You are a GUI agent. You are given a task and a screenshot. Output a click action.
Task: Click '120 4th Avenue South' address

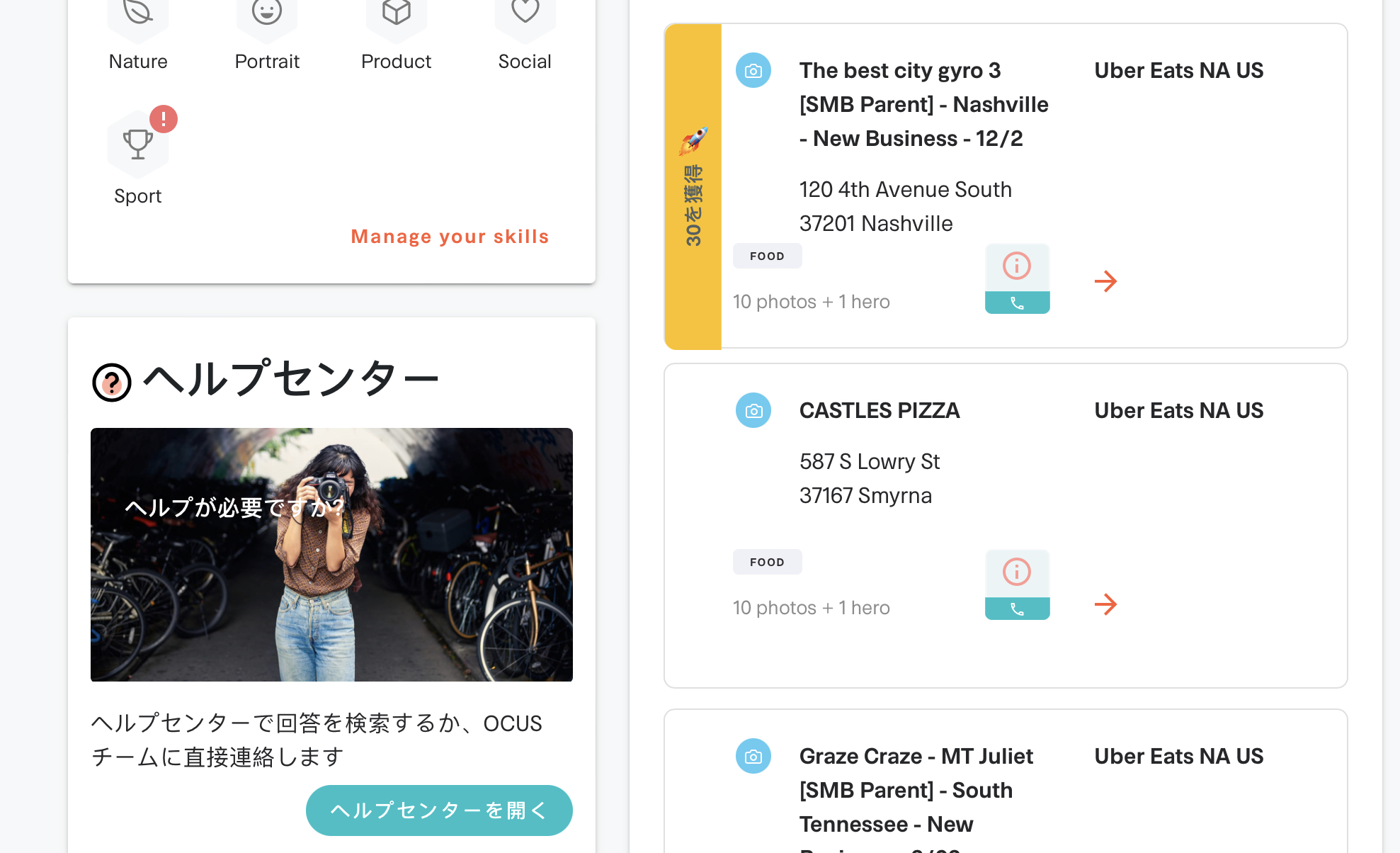(x=906, y=190)
